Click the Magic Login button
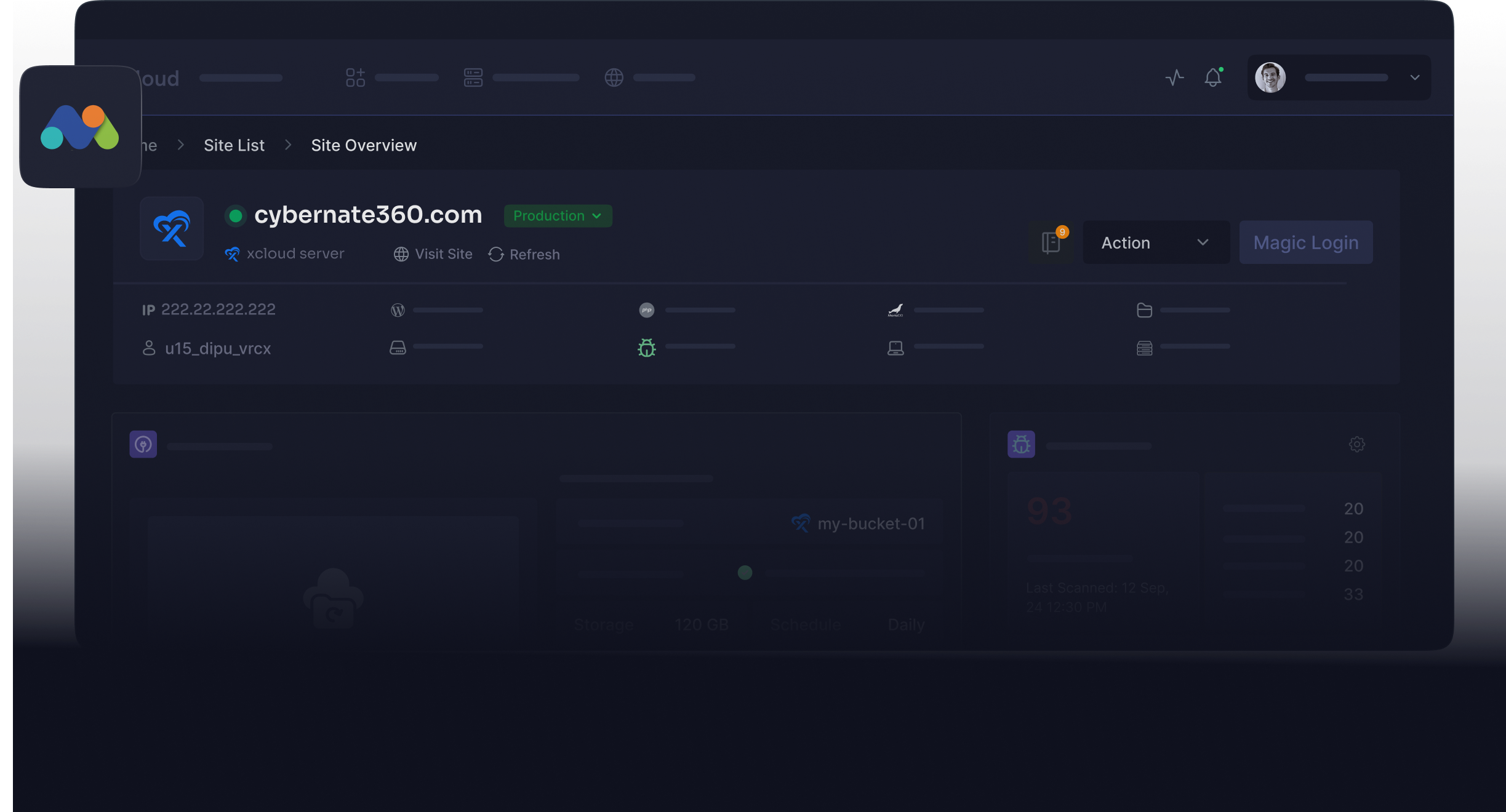This screenshot has width=1506, height=812. pos(1306,242)
